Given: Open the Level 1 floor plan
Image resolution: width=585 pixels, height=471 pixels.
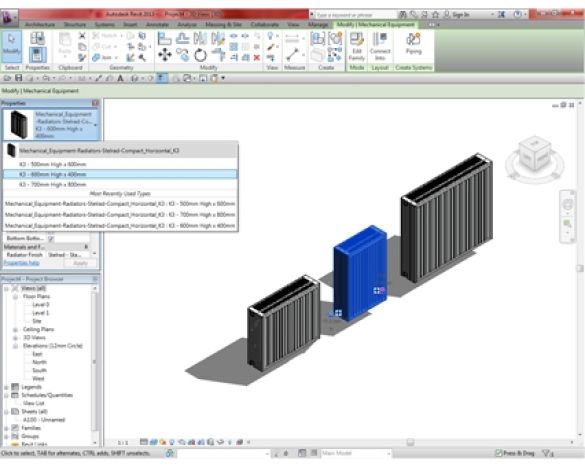Looking at the screenshot, I should [x=40, y=313].
